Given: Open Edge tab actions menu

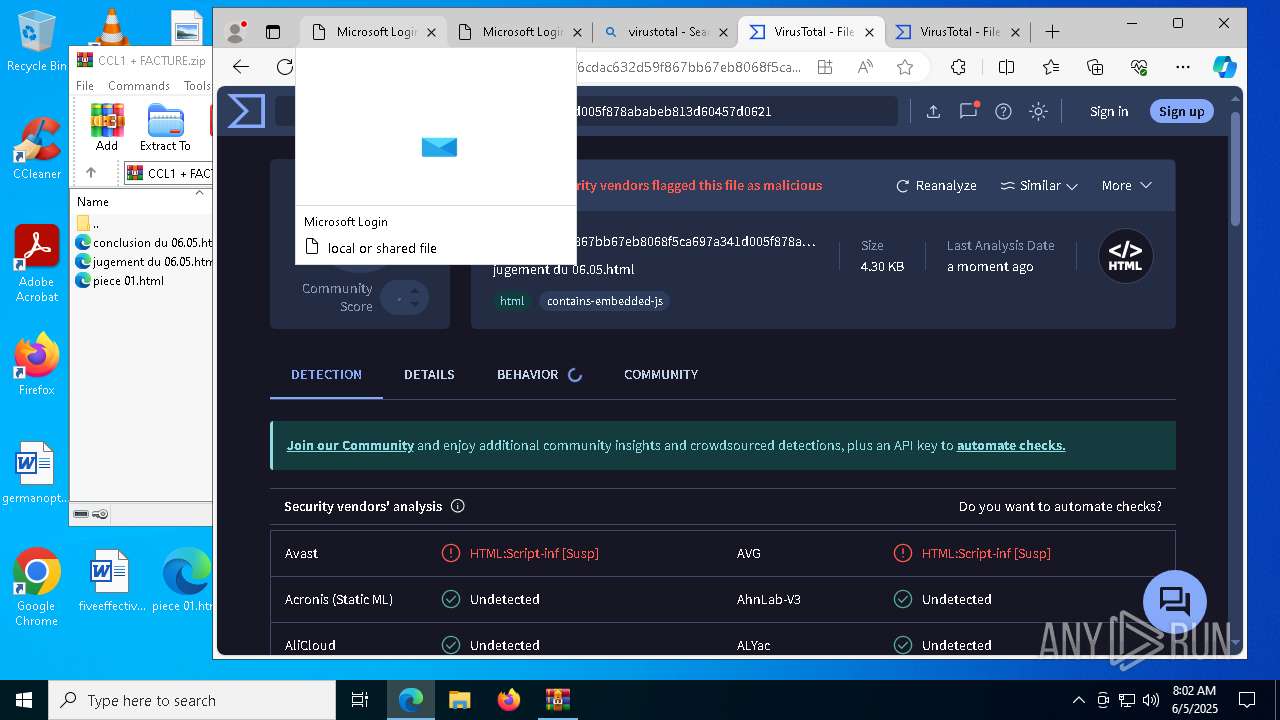Looking at the screenshot, I should [273, 32].
